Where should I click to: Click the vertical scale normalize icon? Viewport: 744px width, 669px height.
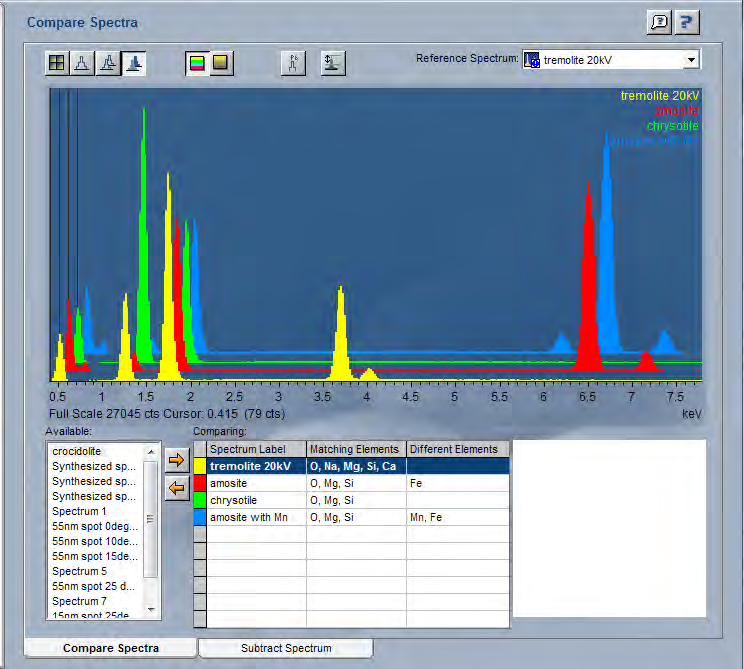point(333,63)
